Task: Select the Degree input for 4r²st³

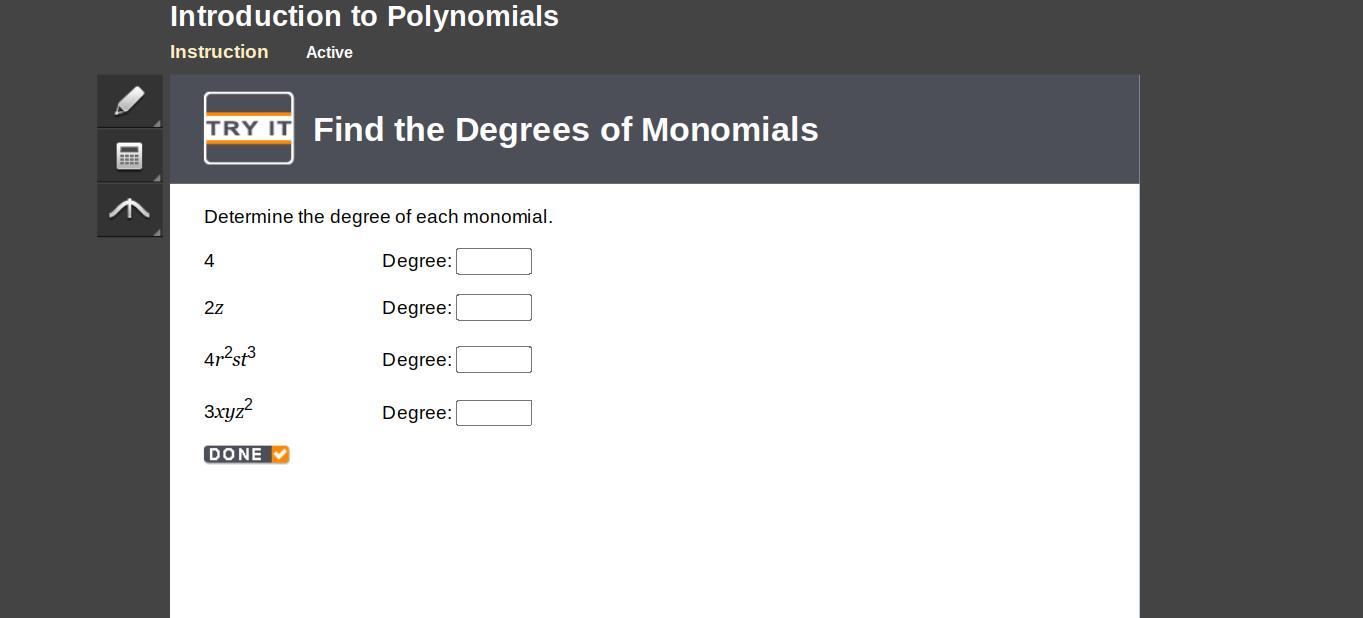Action: point(493,360)
